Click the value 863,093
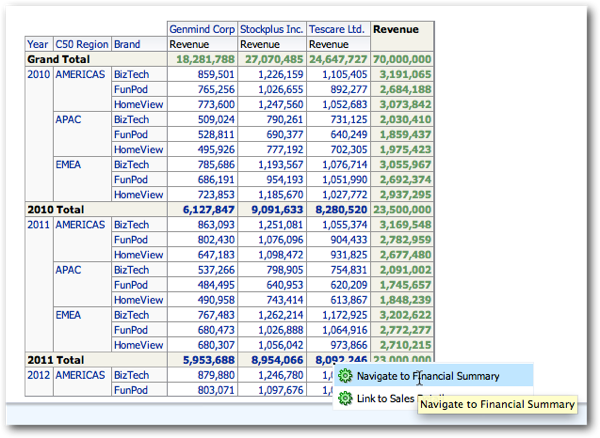600x438 pixels. [216, 225]
